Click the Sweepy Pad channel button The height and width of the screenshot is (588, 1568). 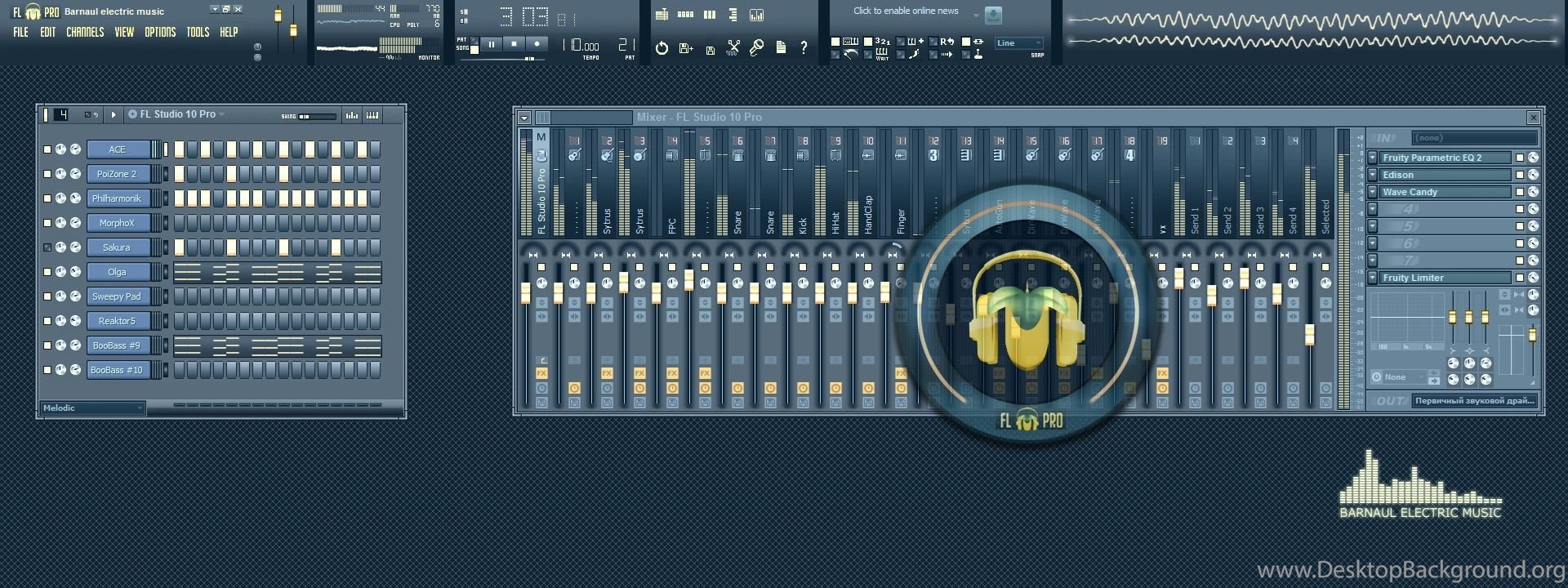118,296
